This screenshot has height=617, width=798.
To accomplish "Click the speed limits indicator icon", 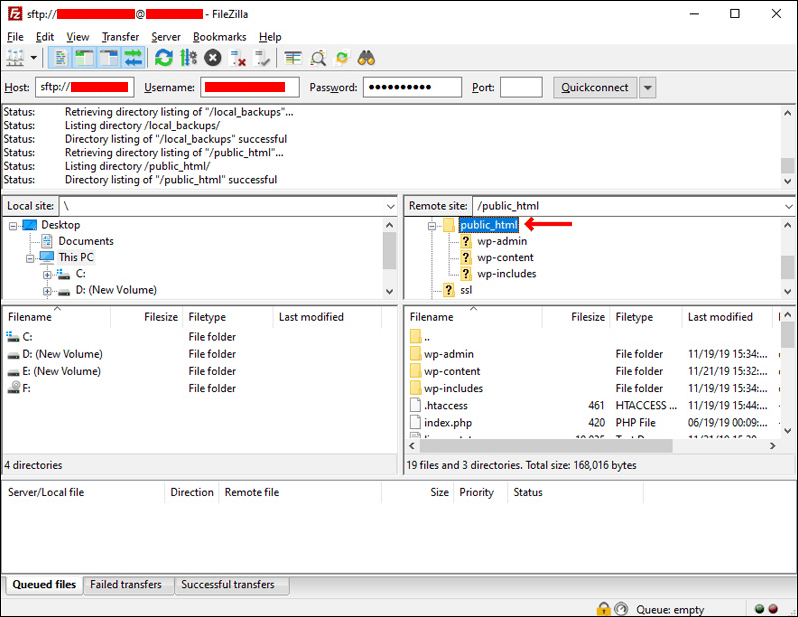I will click(621, 609).
